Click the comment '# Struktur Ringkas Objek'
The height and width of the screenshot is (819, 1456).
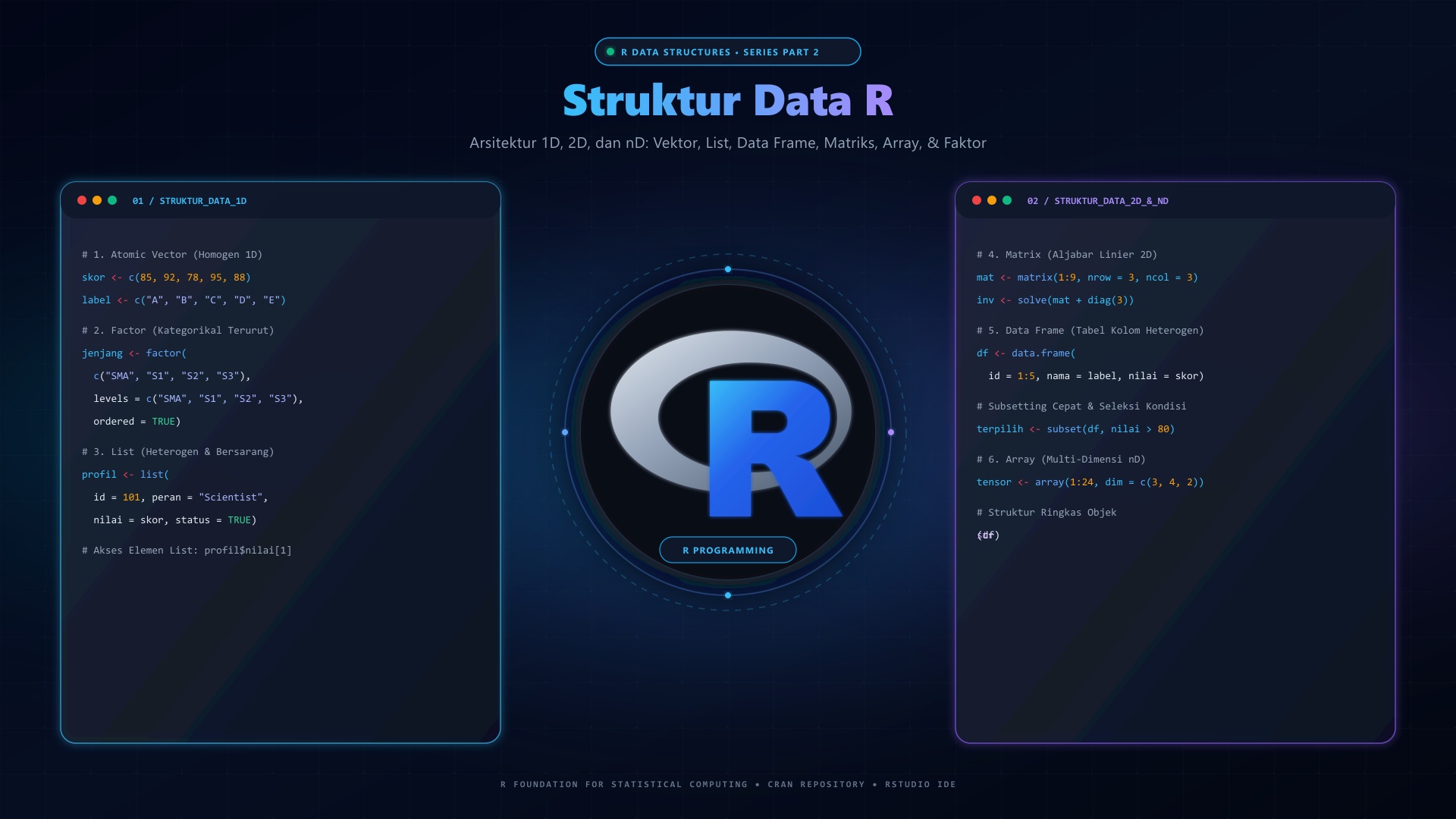click(x=1046, y=513)
